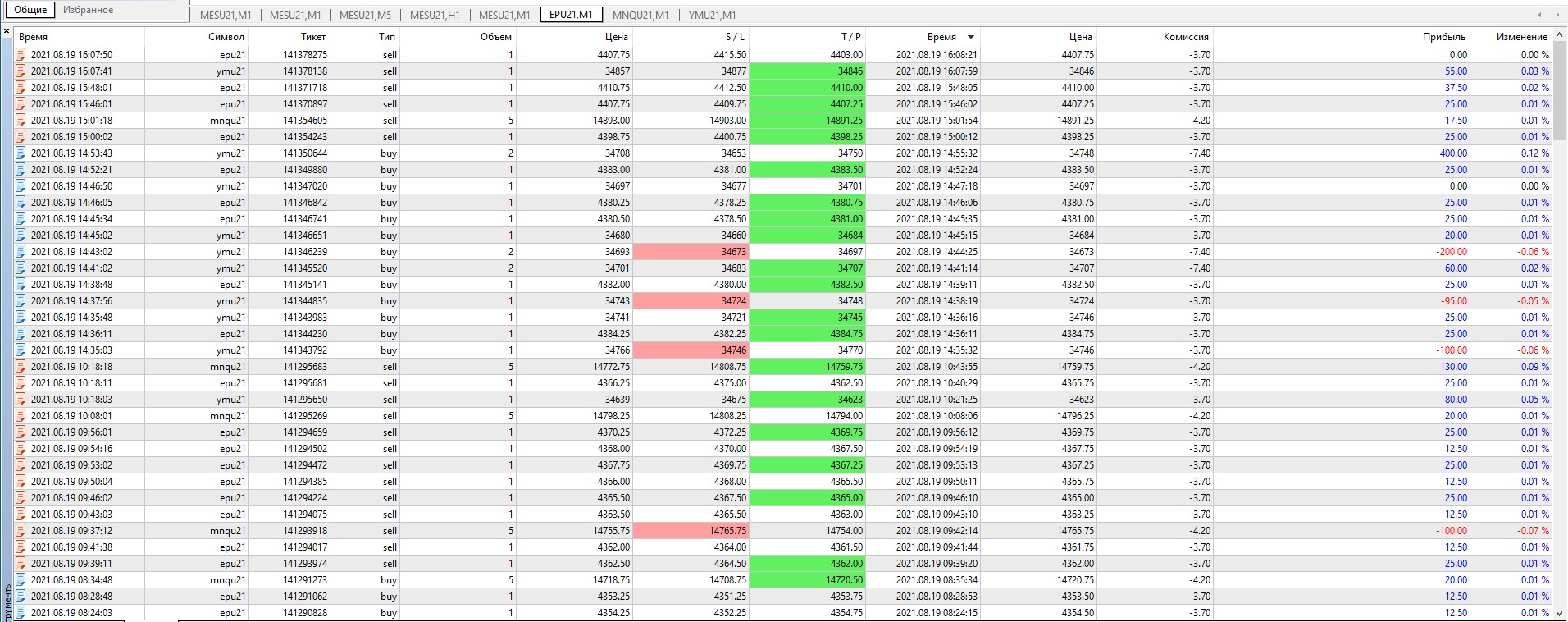Viewport: 1568px width, 622px height.
Task: Click sell order icon for ticket 141294224
Action: tap(21, 498)
